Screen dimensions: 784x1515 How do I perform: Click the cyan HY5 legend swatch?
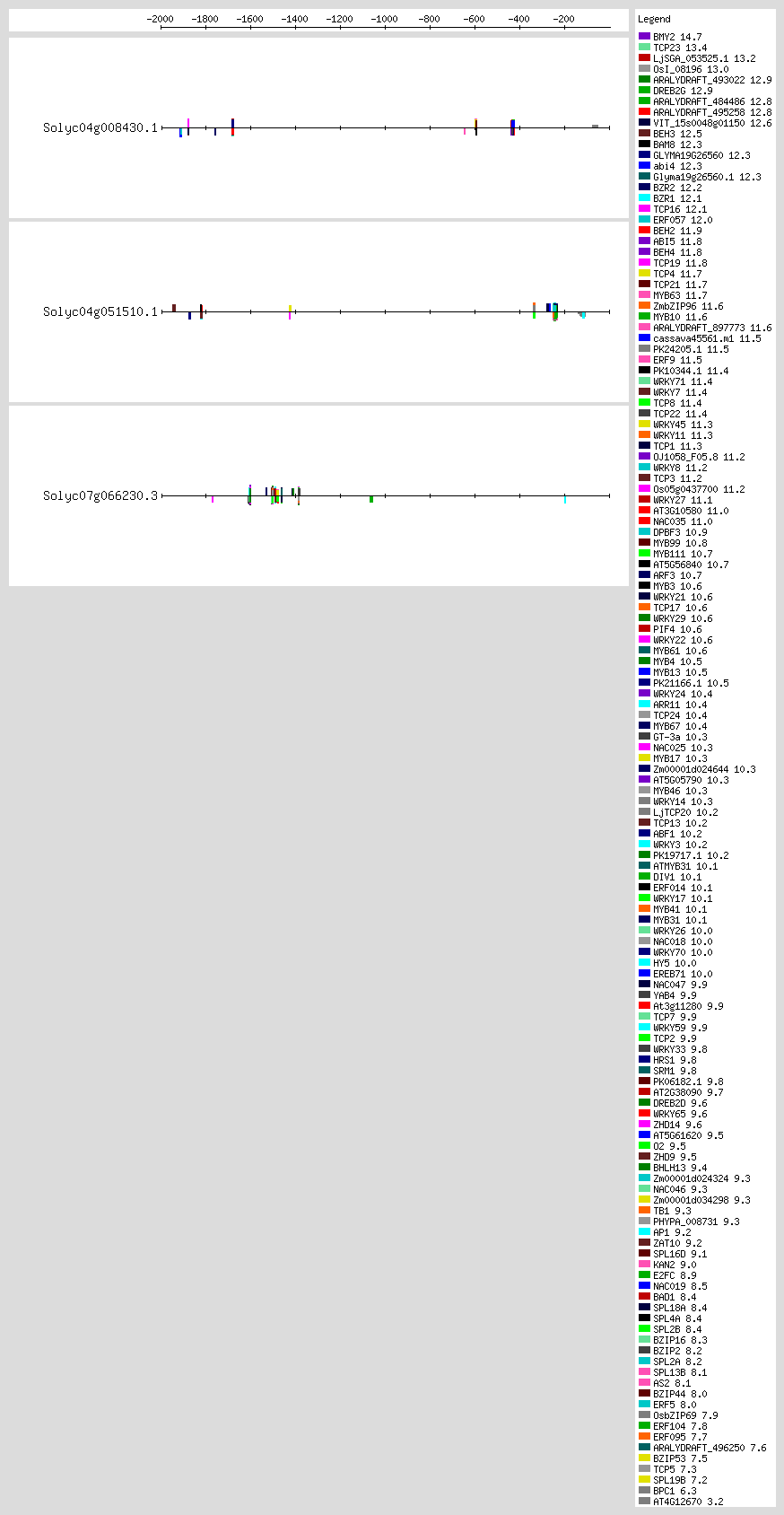click(644, 963)
